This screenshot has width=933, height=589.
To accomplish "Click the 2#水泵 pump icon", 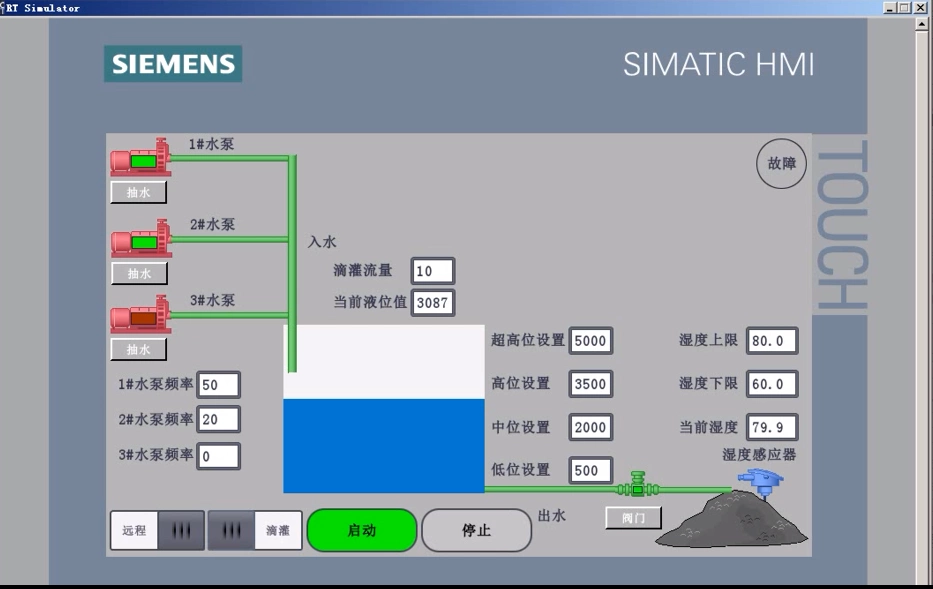I will pyautogui.click(x=141, y=239).
